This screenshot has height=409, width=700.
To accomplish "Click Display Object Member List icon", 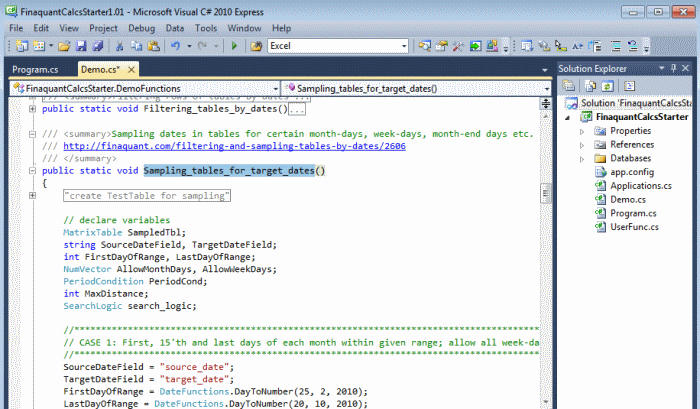I will point(527,46).
